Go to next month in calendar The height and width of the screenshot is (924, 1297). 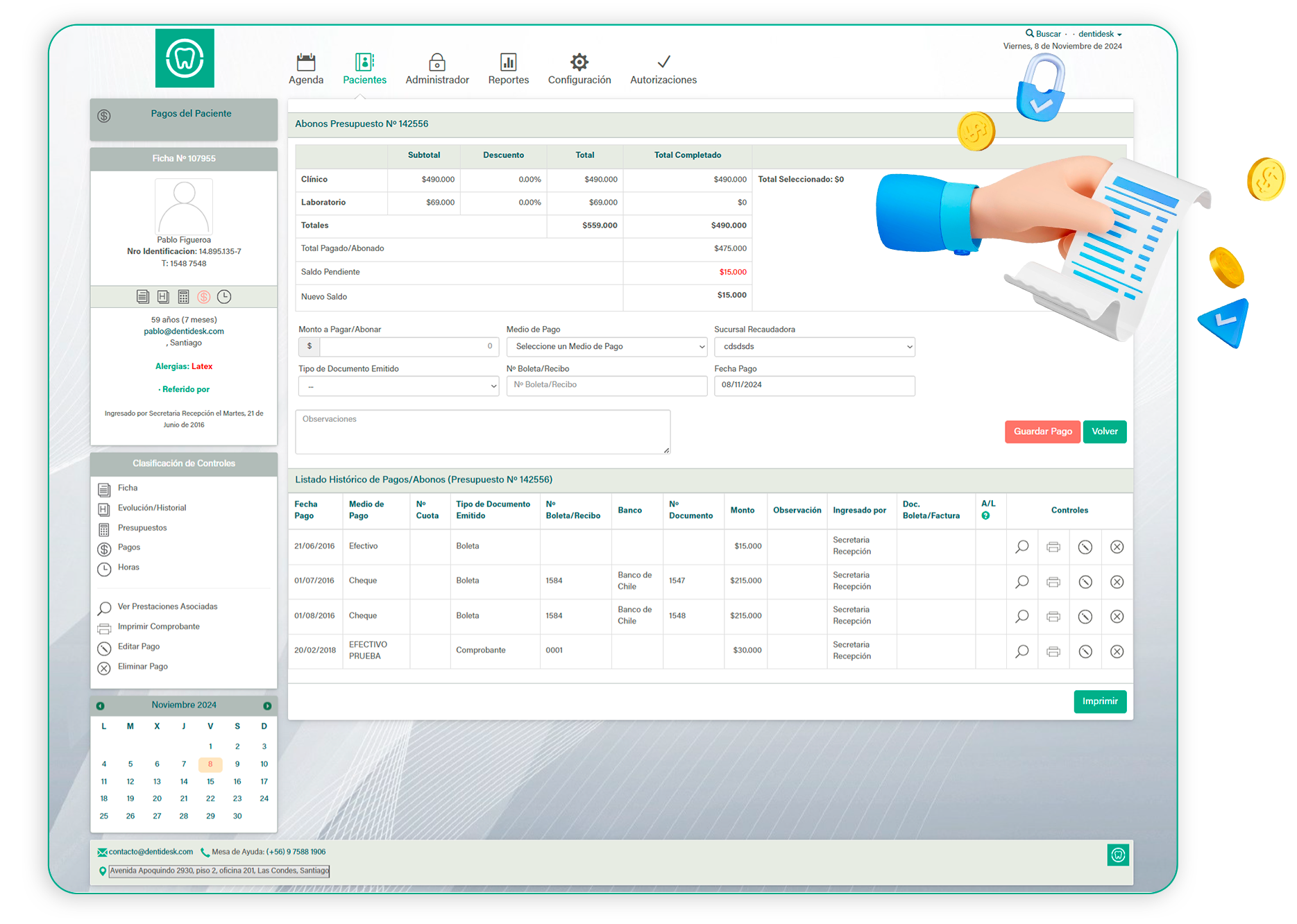(267, 705)
